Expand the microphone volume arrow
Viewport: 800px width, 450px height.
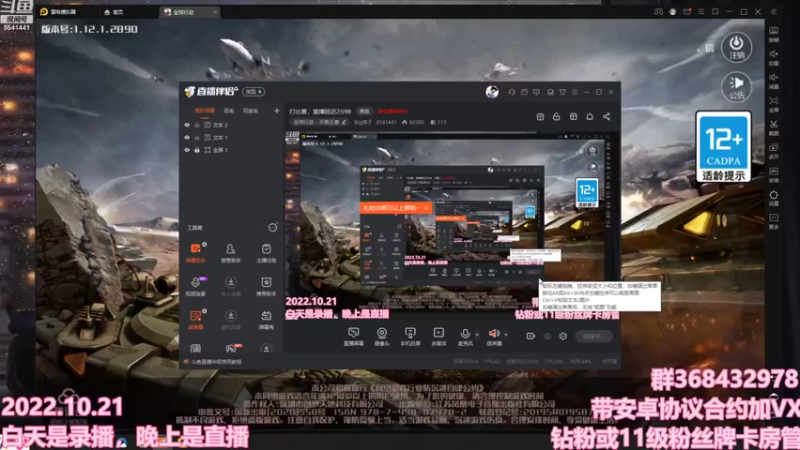click(478, 335)
